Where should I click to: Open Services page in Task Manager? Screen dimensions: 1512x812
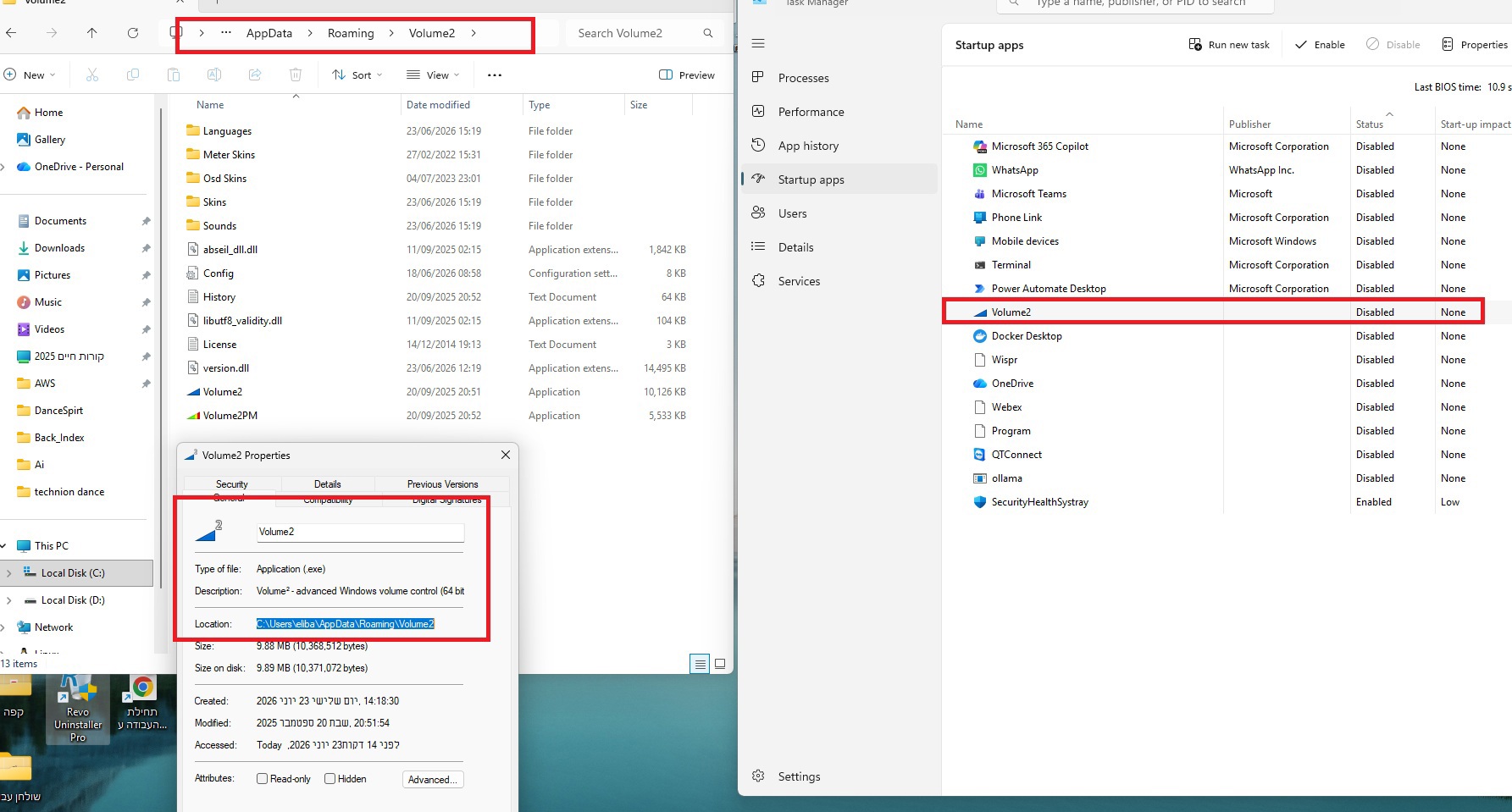coord(839,281)
